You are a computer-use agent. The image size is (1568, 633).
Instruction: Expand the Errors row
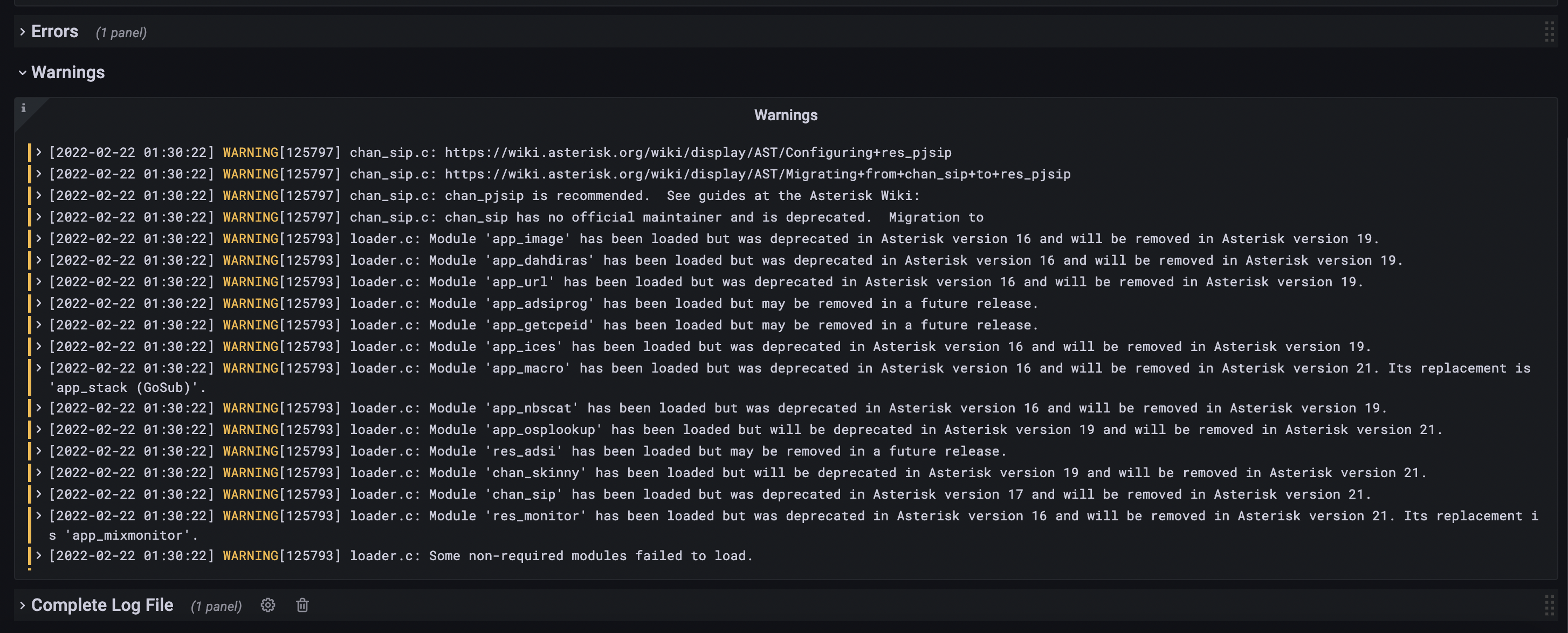tap(23, 32)
